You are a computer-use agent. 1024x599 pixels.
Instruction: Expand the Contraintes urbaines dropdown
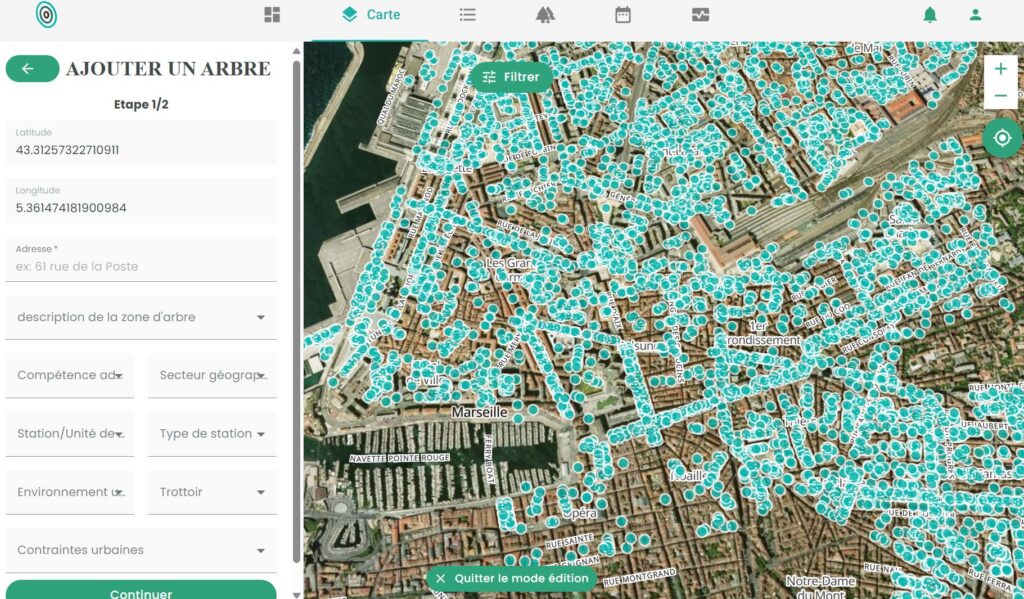tap(141, 550)
